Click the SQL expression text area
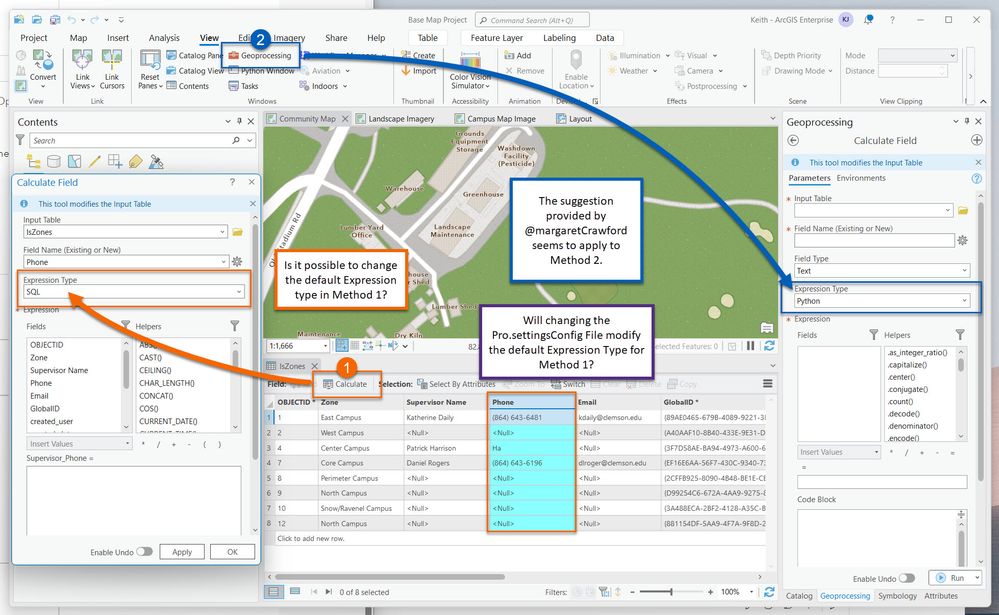The height and width of the screenshot is (615, 999). (x=134, y=501)
